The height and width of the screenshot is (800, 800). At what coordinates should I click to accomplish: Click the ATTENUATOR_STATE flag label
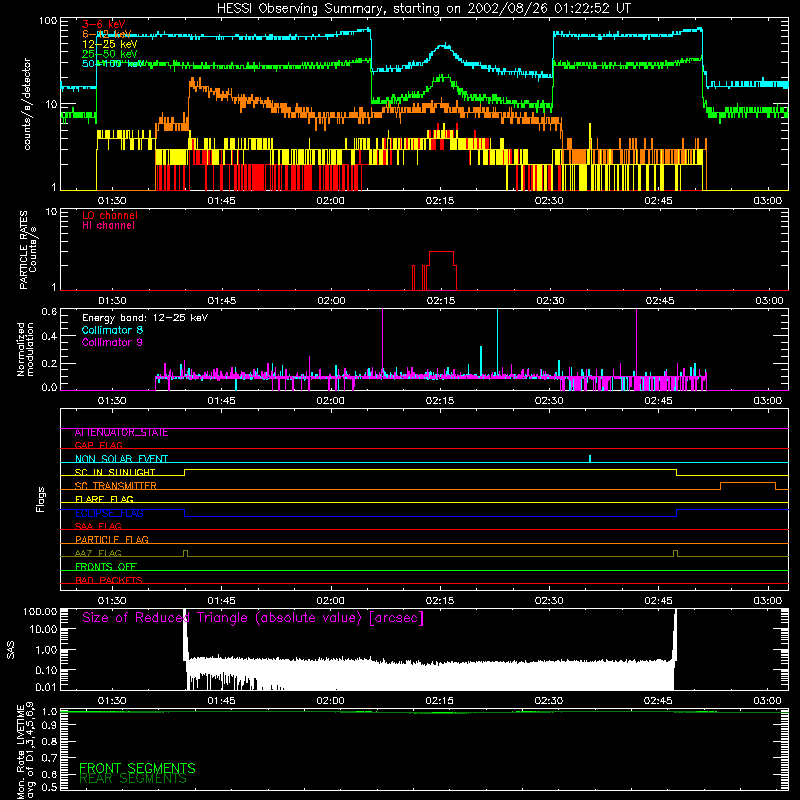(121, 432)
